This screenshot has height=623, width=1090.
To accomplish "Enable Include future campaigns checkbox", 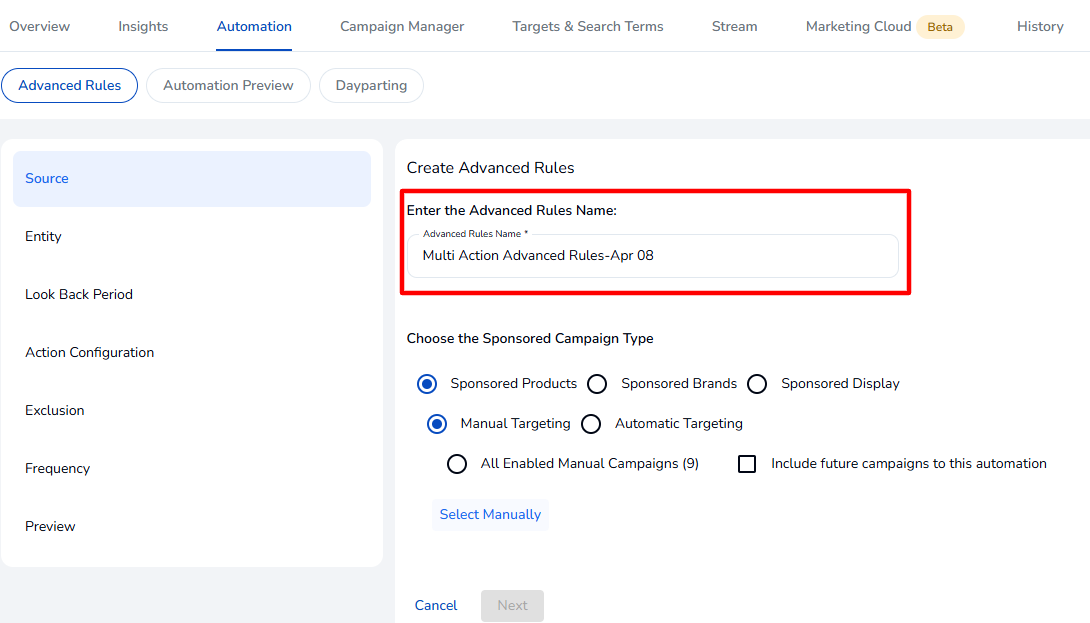I will [747, 464].
